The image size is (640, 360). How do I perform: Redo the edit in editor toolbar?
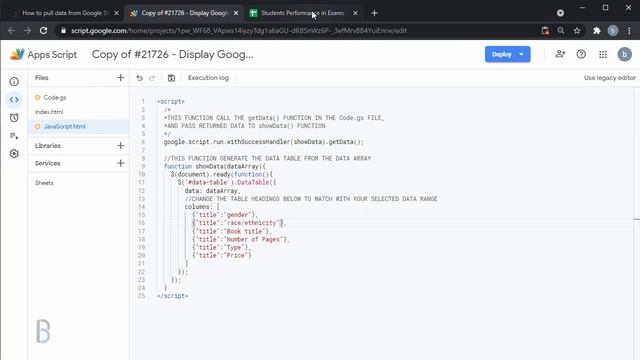coord(152,78)
